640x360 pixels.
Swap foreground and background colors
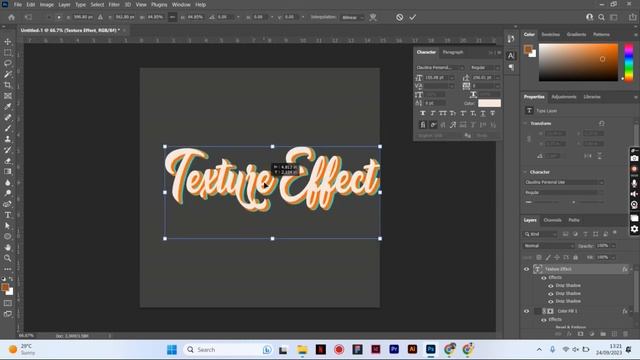pyautogui.click(x=11, y=279)
